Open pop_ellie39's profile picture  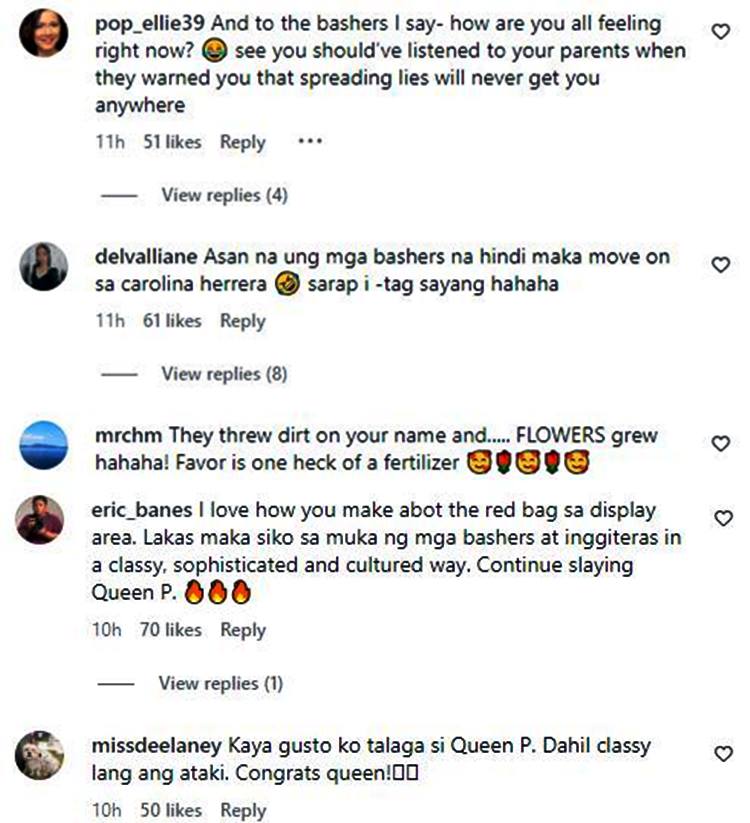click(44, 33)
